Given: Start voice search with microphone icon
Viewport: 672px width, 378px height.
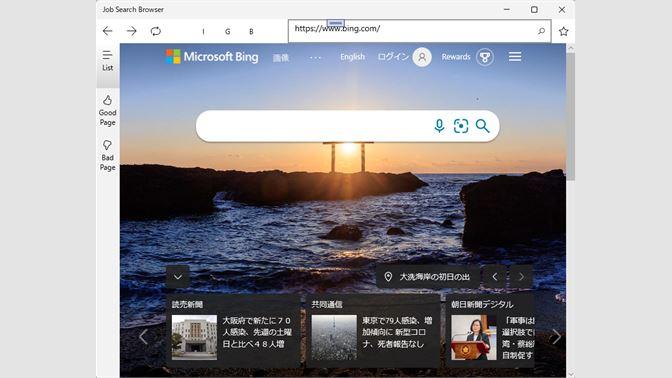Looking at the screenshot, I should [439, 126].
